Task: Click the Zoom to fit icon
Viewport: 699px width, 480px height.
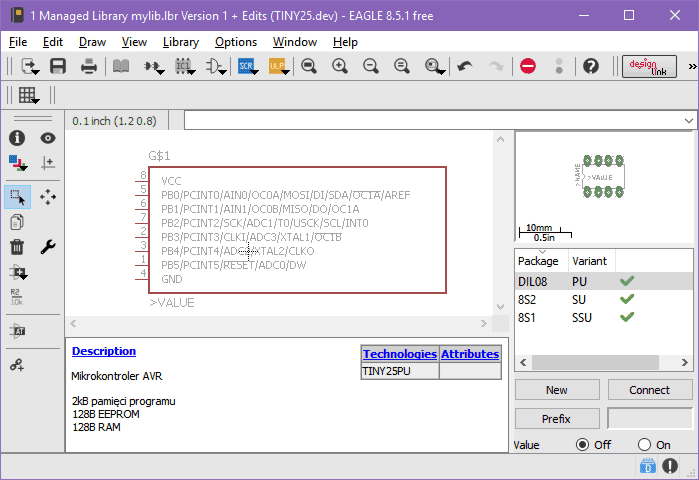Action: (x=309, y=66)
